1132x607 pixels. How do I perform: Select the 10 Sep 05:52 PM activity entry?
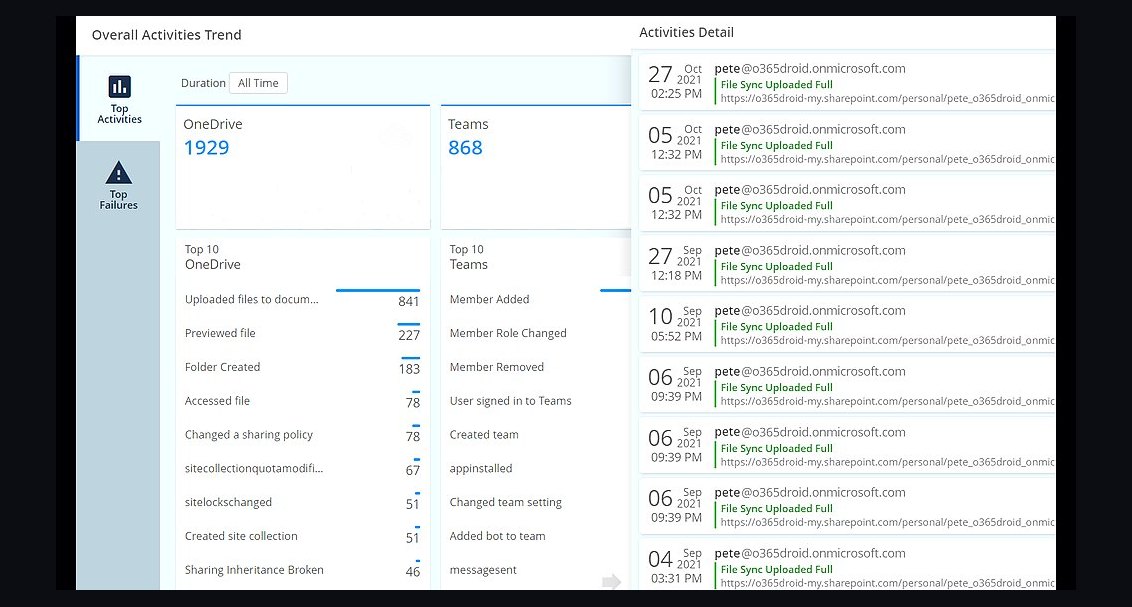[848, 326]
